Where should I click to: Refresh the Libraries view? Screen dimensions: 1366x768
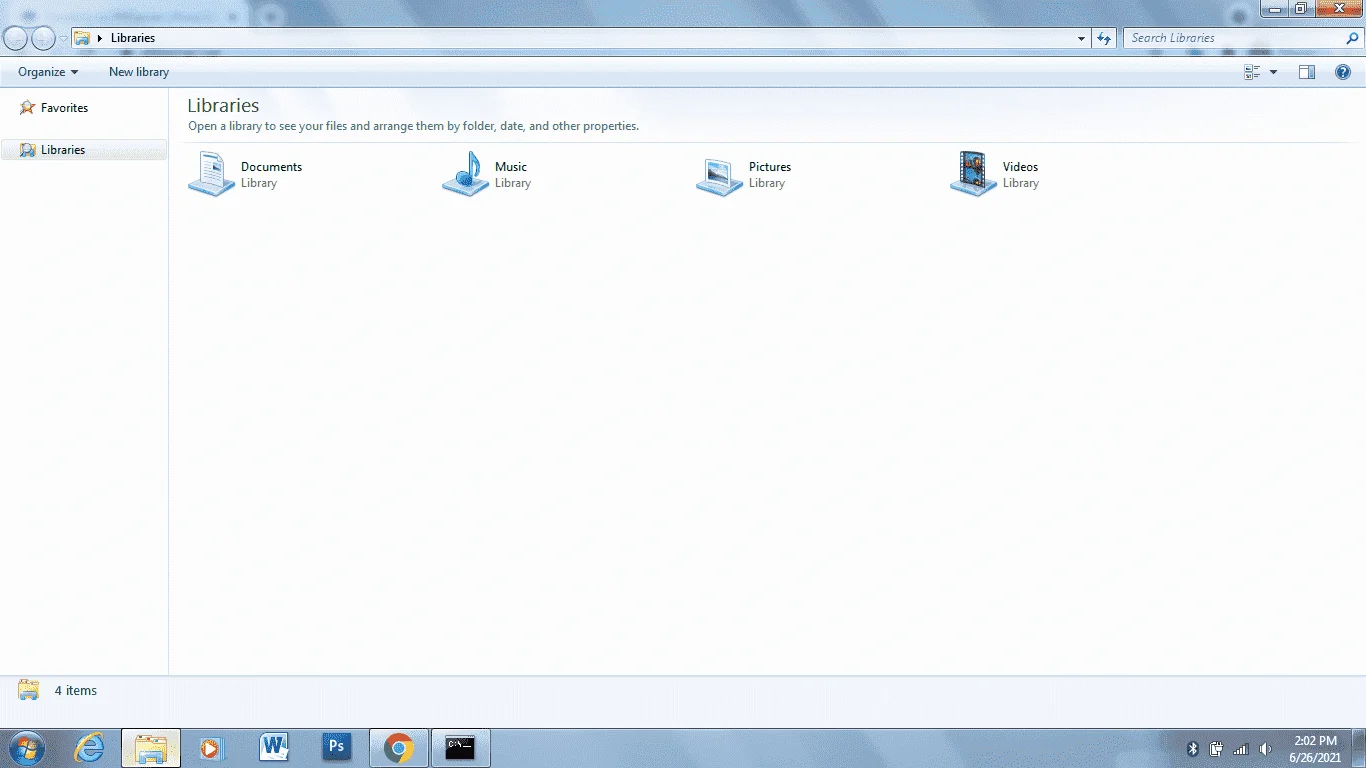coord(1104,38)
